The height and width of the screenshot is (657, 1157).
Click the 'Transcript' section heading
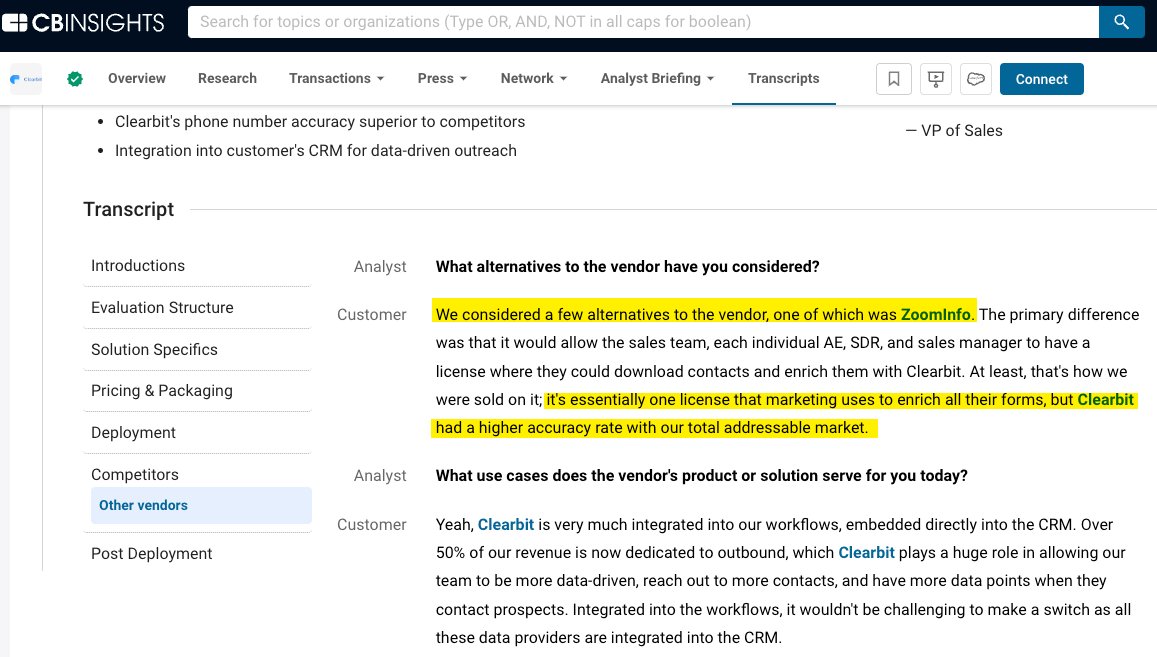(x=128, y=210)
